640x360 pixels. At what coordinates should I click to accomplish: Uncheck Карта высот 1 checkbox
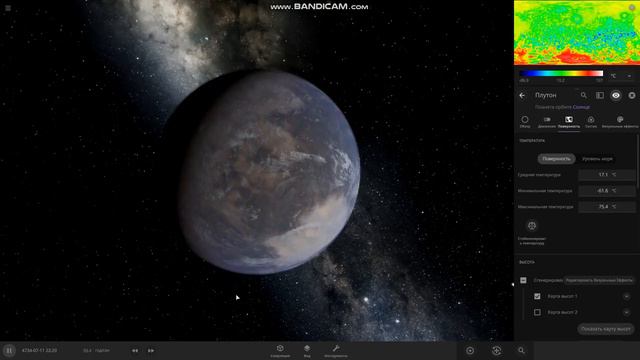(x=537, y=296)
